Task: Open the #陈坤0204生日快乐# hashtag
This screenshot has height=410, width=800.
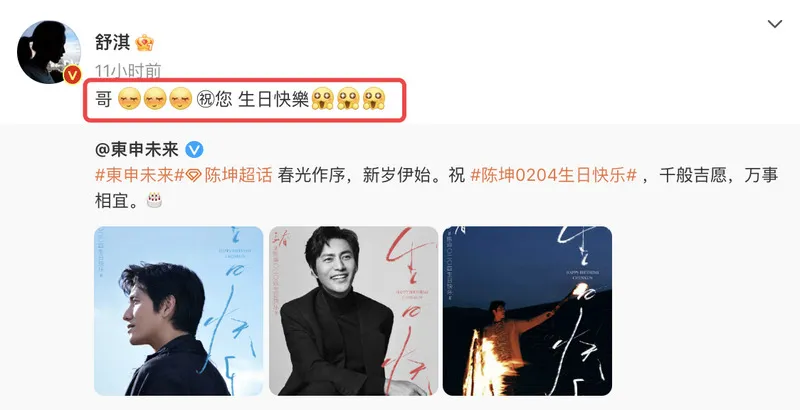Action: point(553,176)
